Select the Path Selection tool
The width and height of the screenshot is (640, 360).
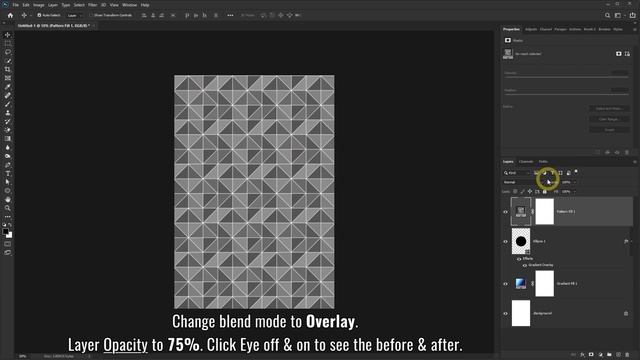[x=7, y=182]
